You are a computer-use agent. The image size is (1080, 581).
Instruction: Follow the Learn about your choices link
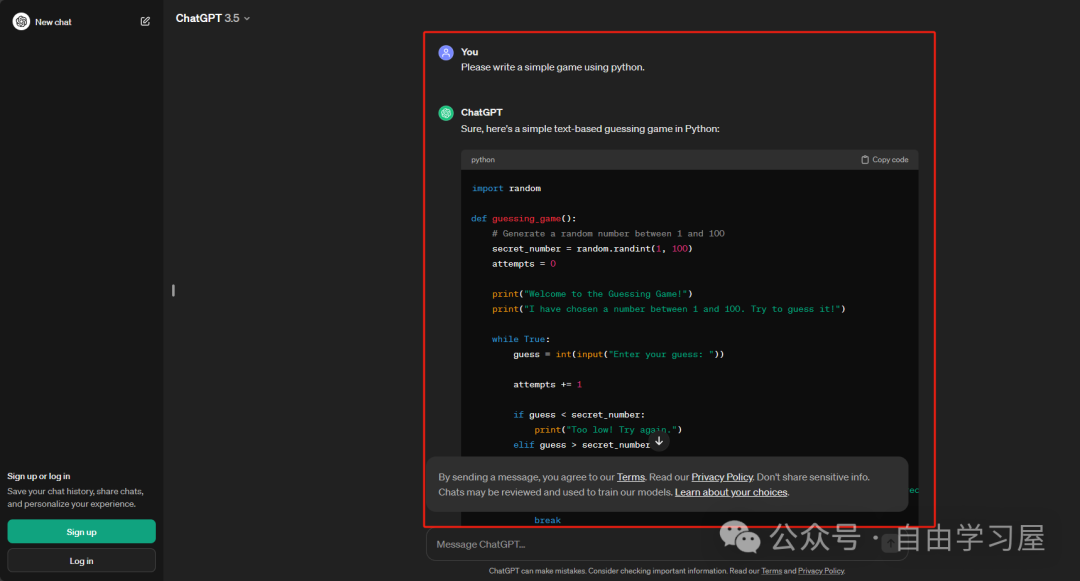click(x=731, y=492)
